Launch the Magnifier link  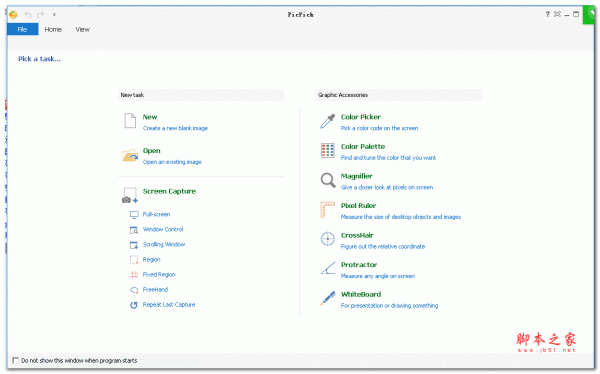pos(357,176)
